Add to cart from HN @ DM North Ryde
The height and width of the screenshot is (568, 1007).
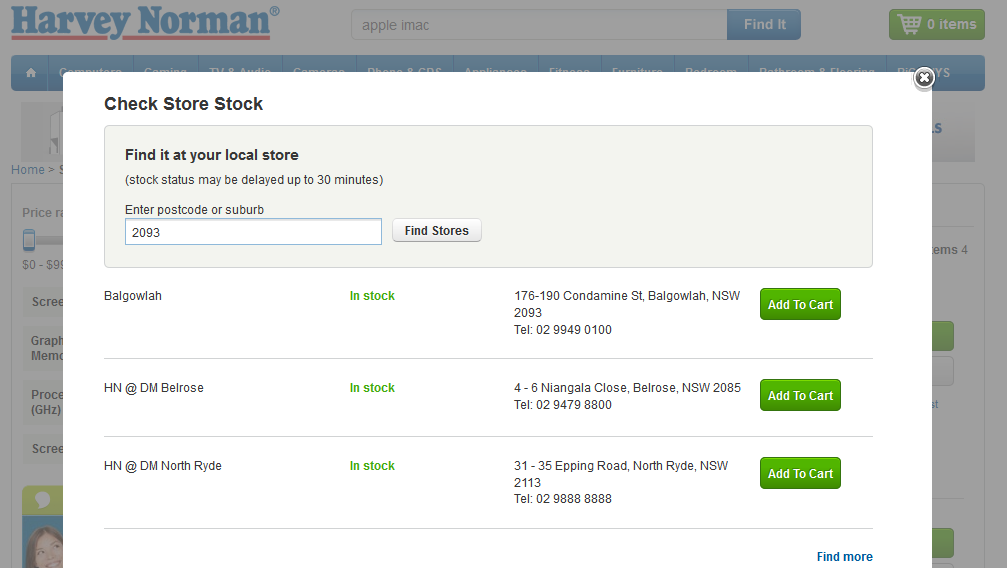point(800,473)
